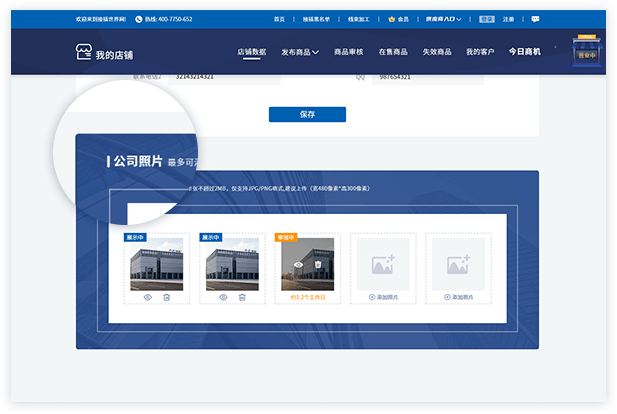Click the fifth slot's add-image placeholder icon
The height and width of the screenshot is (414, 617).
click(x=458, y=264)
